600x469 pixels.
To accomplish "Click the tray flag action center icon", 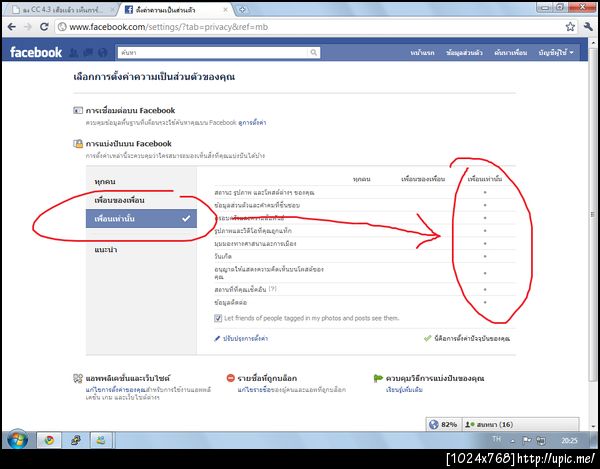I will coord(527,440).
